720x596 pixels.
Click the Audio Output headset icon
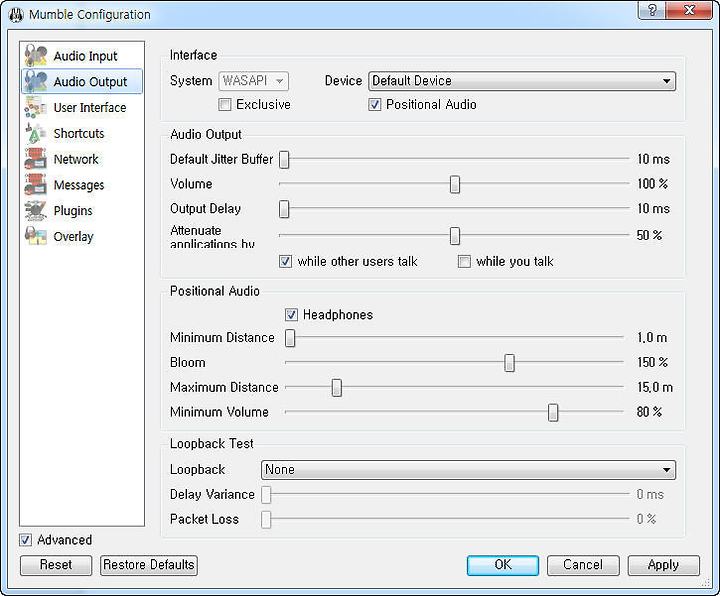click(x=36, y=81)
